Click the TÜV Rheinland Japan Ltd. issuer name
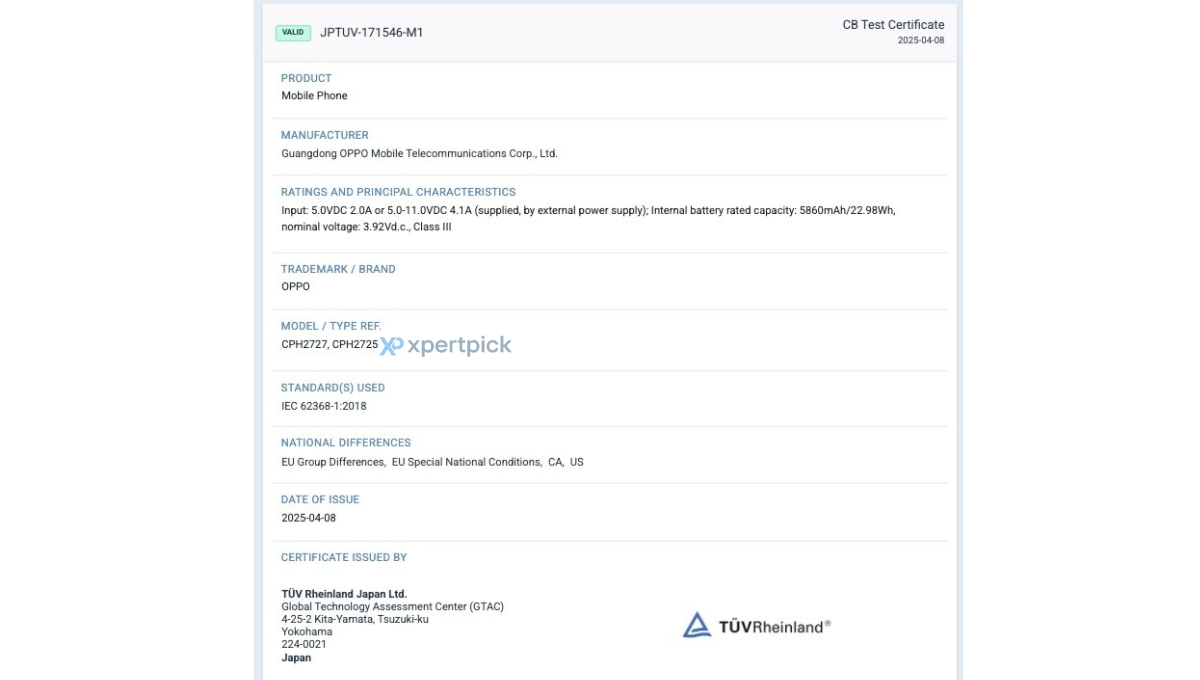Screen dimensions: 1200x680 tap(344, 594)
